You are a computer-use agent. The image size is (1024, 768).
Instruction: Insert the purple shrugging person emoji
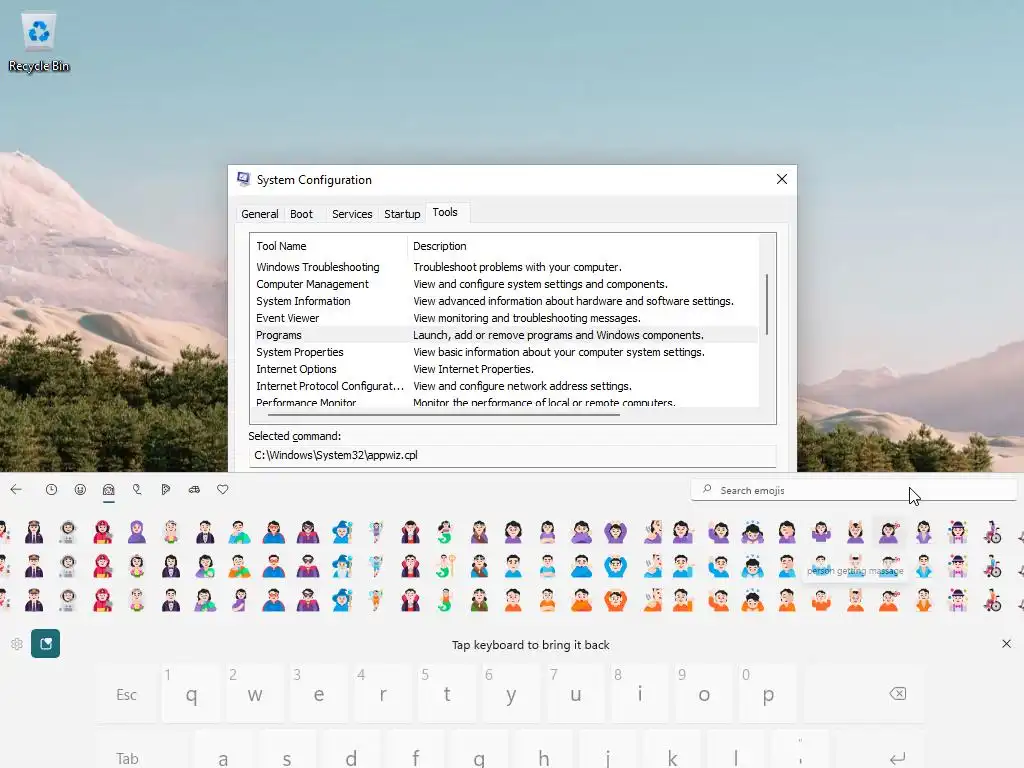point(821,532)
